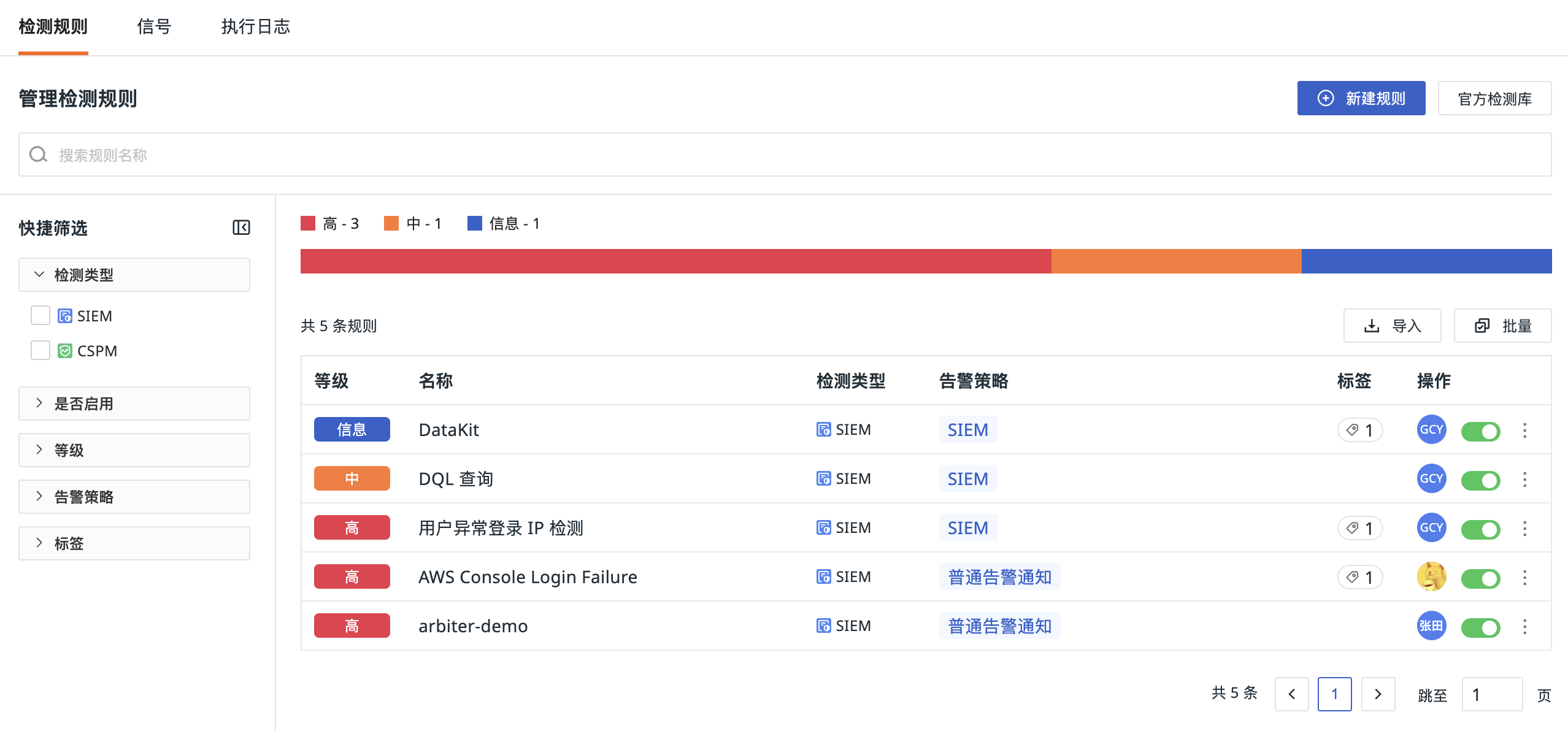Switch to the 信号 tab

tap(154, 27)
